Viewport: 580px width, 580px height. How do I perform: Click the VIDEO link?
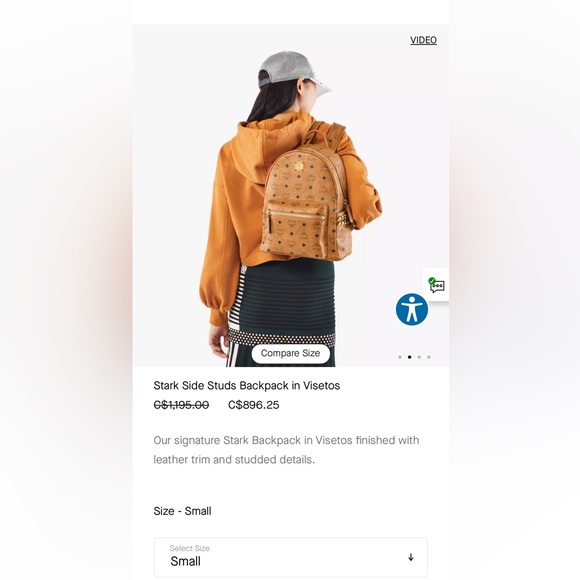(424, 40)
